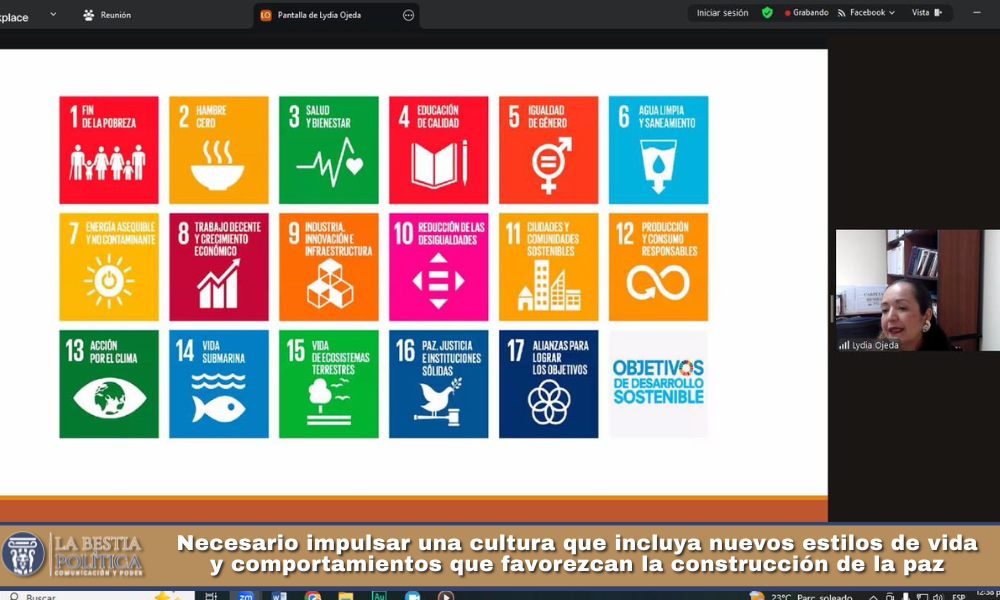The image size is (1000, 600).
Task: Select the 16 Paz, justicia e instituciones tile
Action: point(439,384)
